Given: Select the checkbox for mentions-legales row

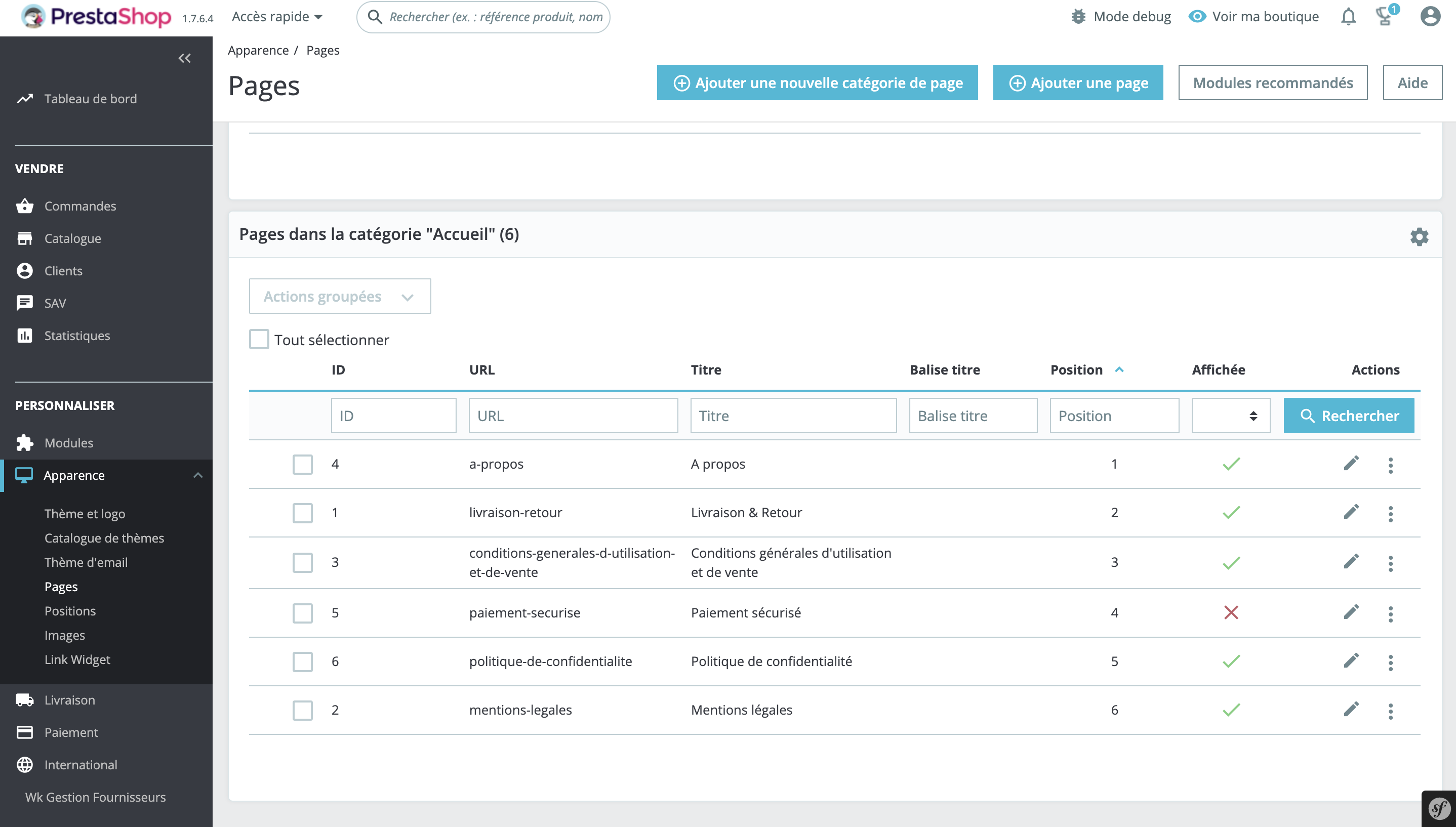Looking at the screenshot, I should (x=303, y=710).
